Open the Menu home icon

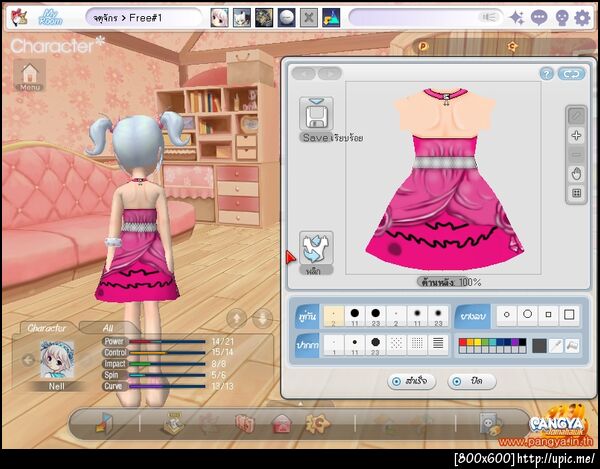[30, 75]
